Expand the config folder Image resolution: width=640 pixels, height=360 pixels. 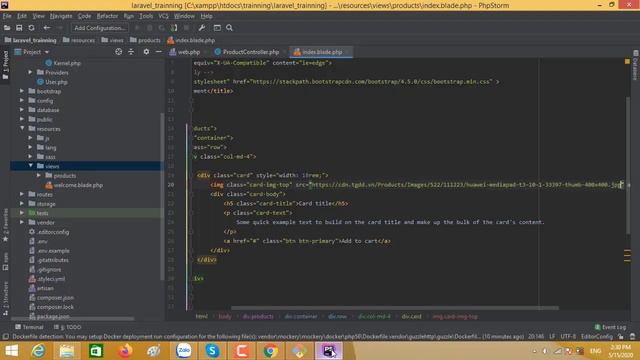point(22,100)
